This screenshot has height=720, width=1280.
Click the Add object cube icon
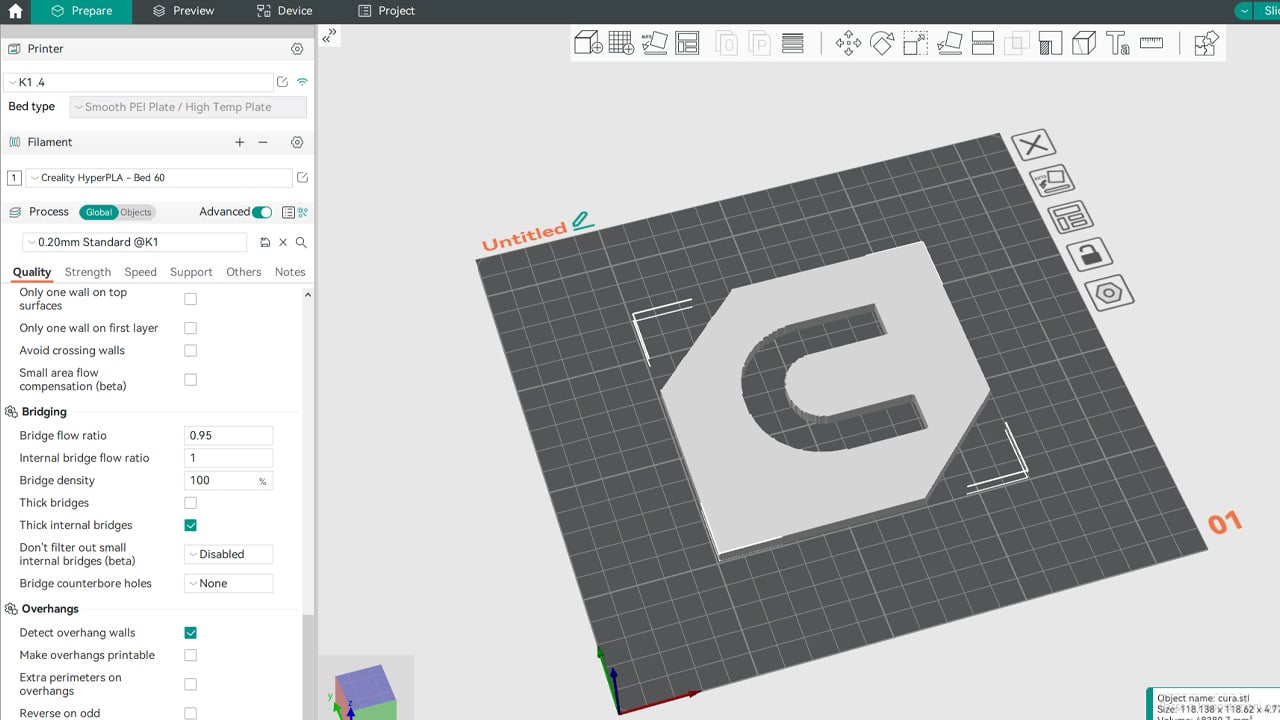tap(588, 43)
